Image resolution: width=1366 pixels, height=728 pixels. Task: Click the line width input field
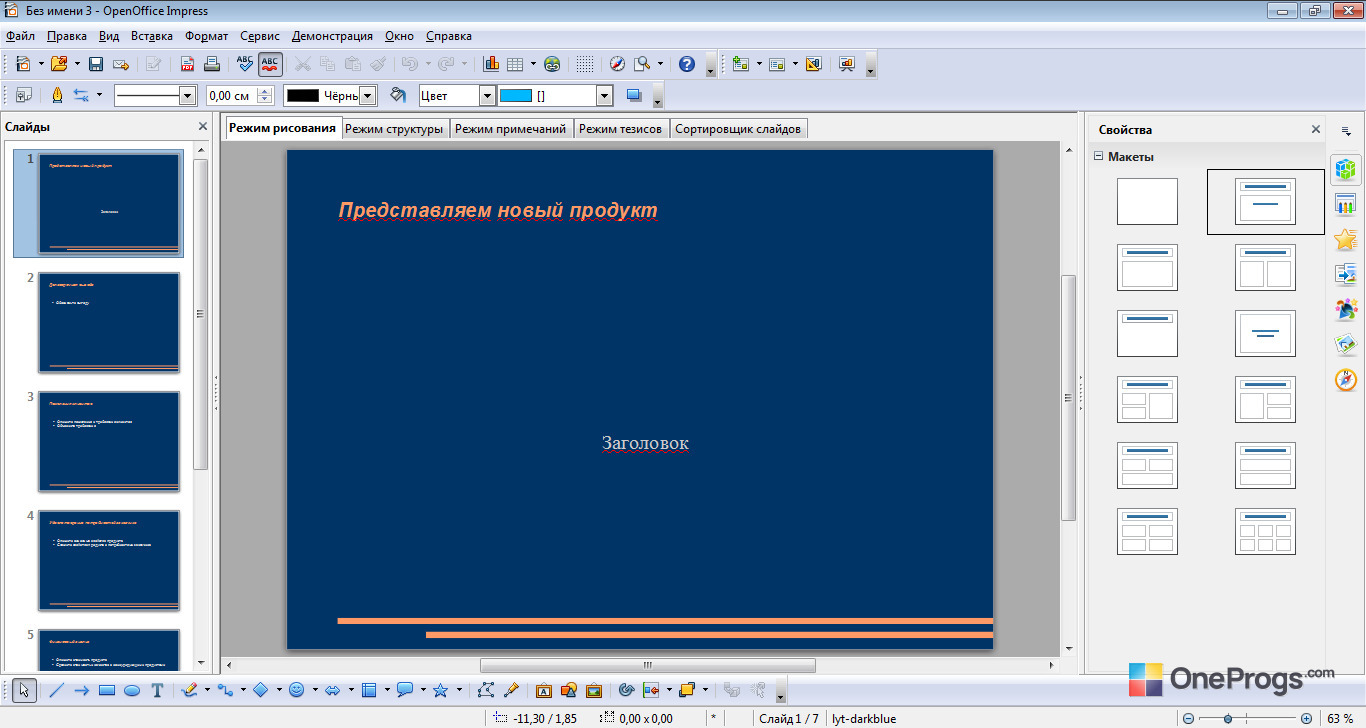(231, 95)
